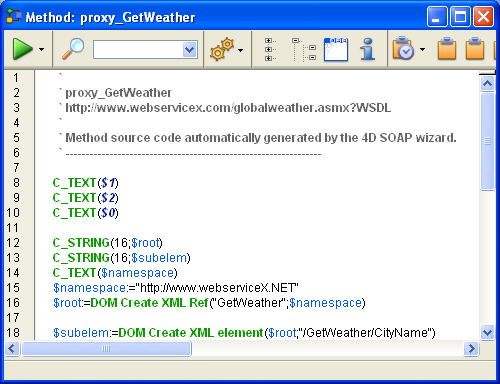Click line 16 DOM Create XML Ref text
The width and height of the screenshot is (500, 384).
[149, 303]
